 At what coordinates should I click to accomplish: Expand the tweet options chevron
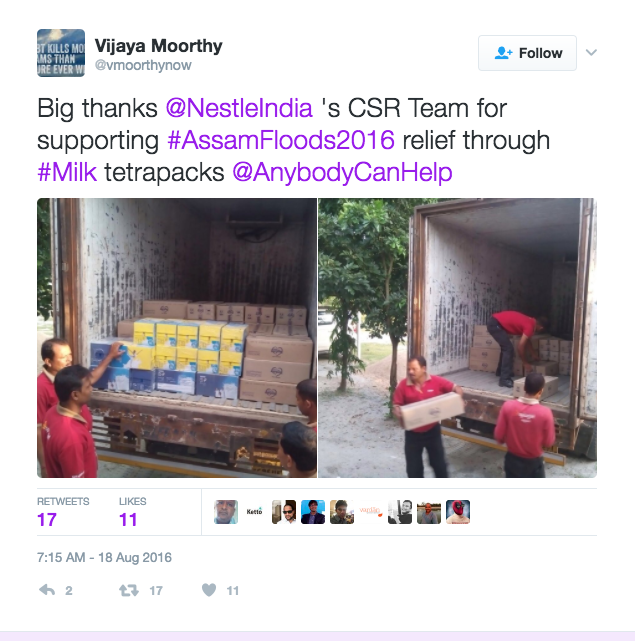coord(591,52)
